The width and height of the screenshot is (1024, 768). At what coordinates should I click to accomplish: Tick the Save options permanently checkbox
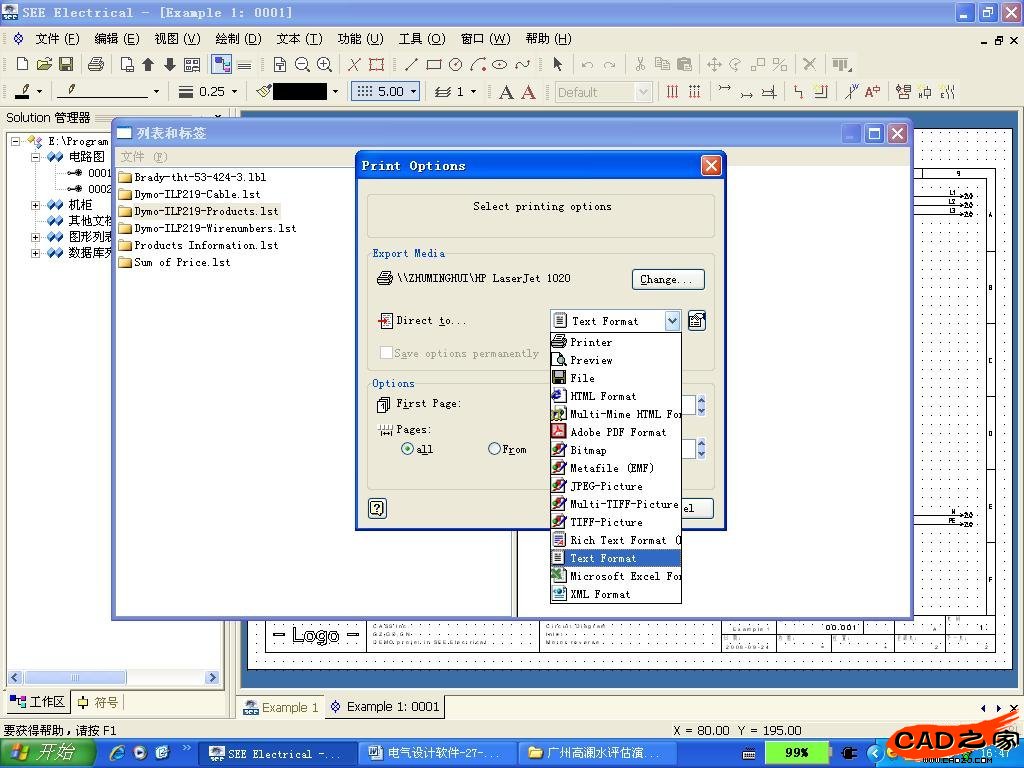pos(386,353)
